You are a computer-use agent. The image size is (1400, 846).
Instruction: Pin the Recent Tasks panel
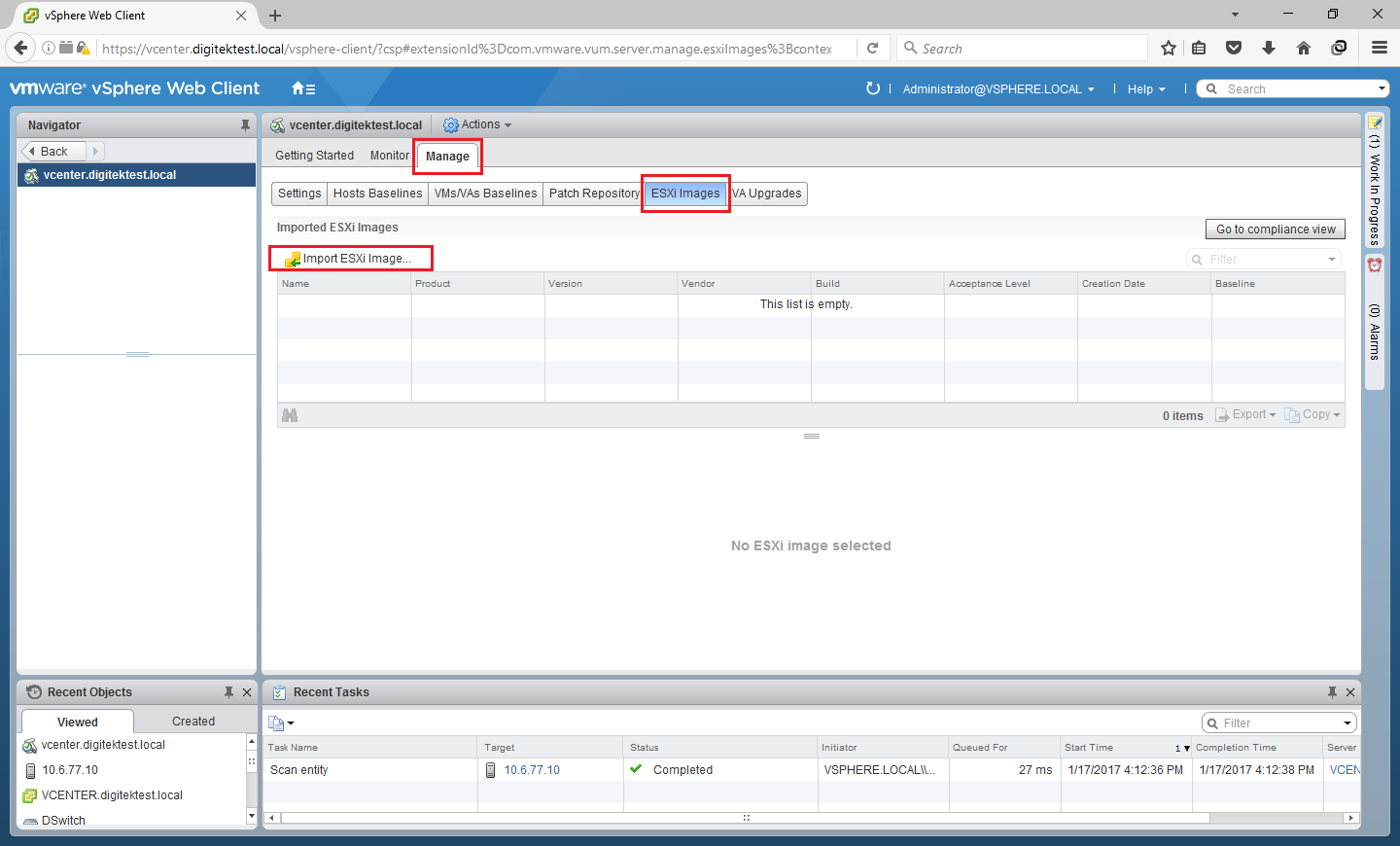pyautogui.click(x=1332, y=692)
